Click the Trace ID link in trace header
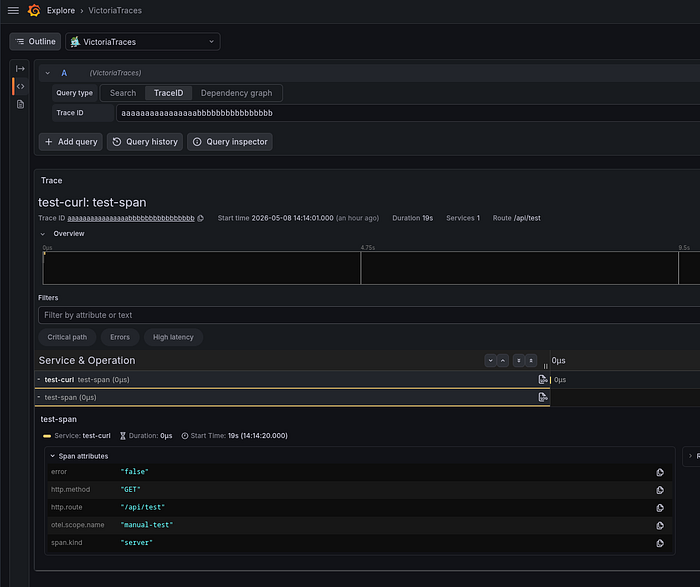This screenshot has width=700, height=587. click(131, 218)
